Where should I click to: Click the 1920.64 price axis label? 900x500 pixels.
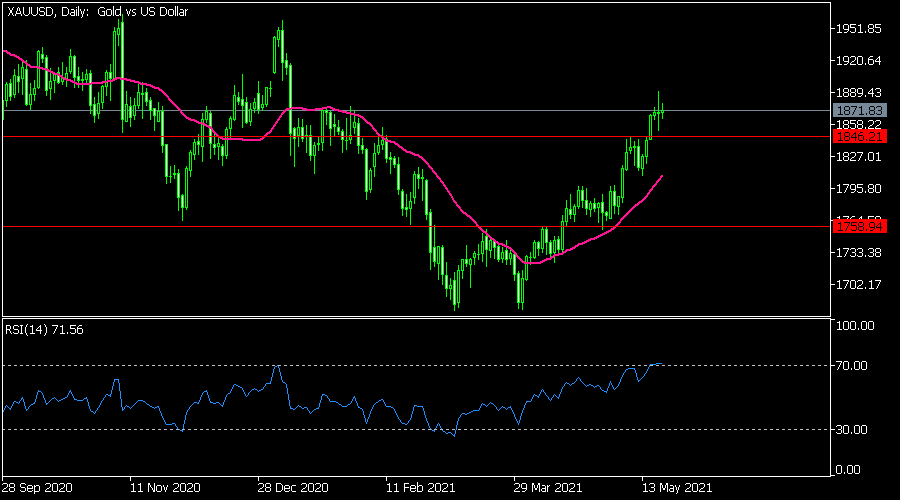tap(858, 61)
